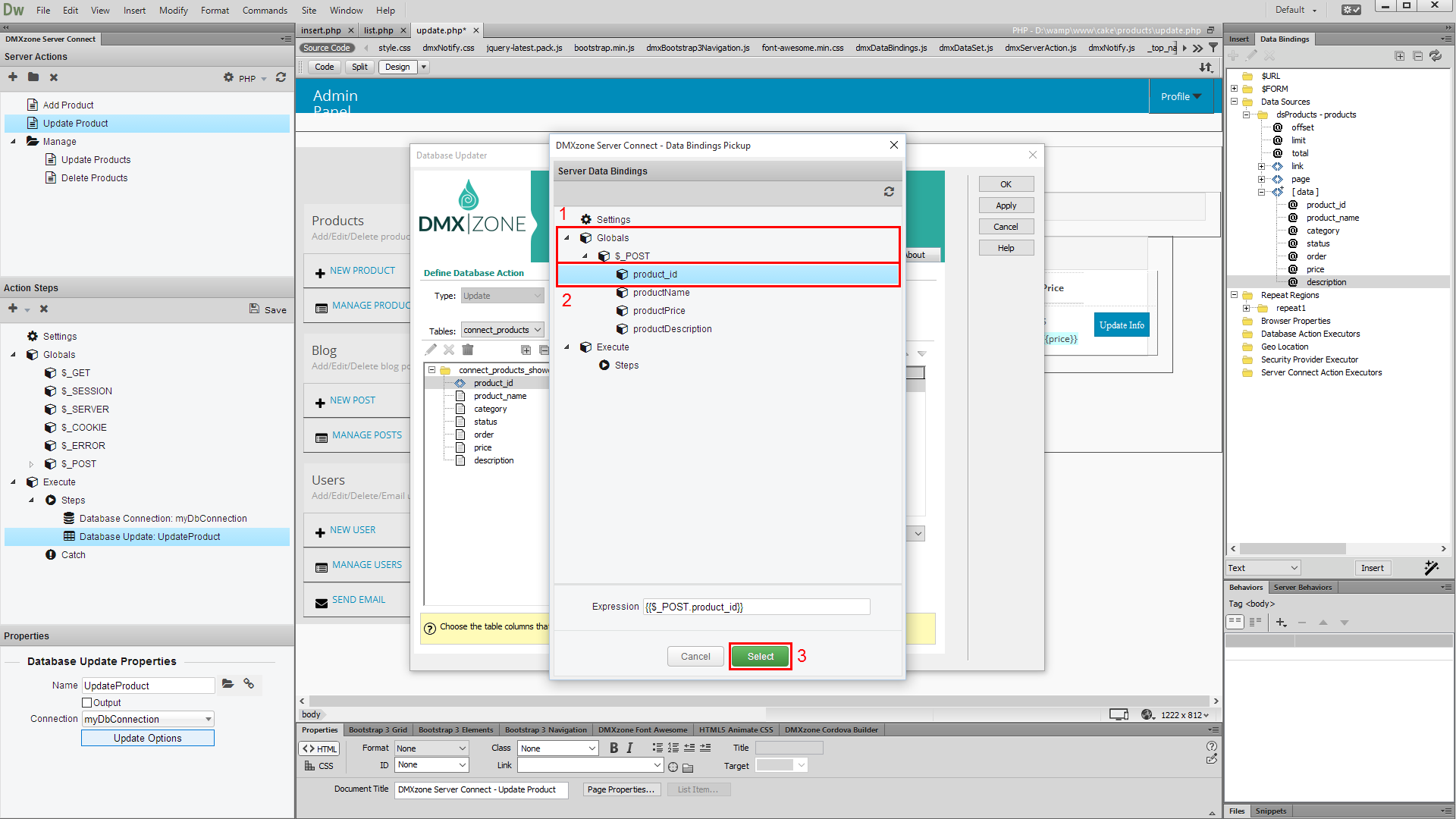1456x819 pixels.
Task: Open the Tables dropdown connect_products
Action: point(503,330)
